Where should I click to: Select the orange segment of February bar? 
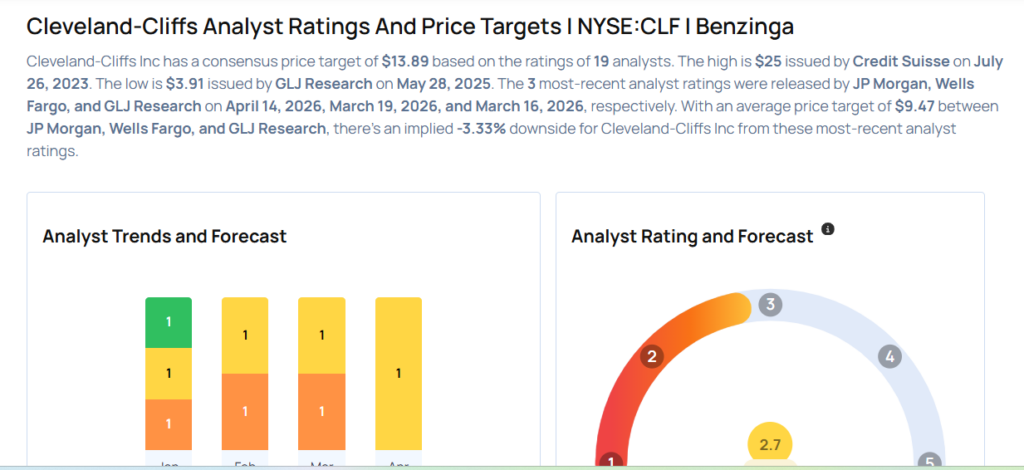(245, 412)
